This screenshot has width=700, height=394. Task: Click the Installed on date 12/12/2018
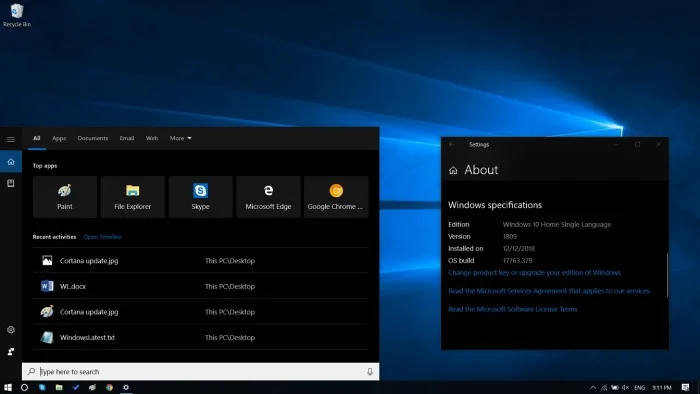pyautogui.click(x=519, y=249)
